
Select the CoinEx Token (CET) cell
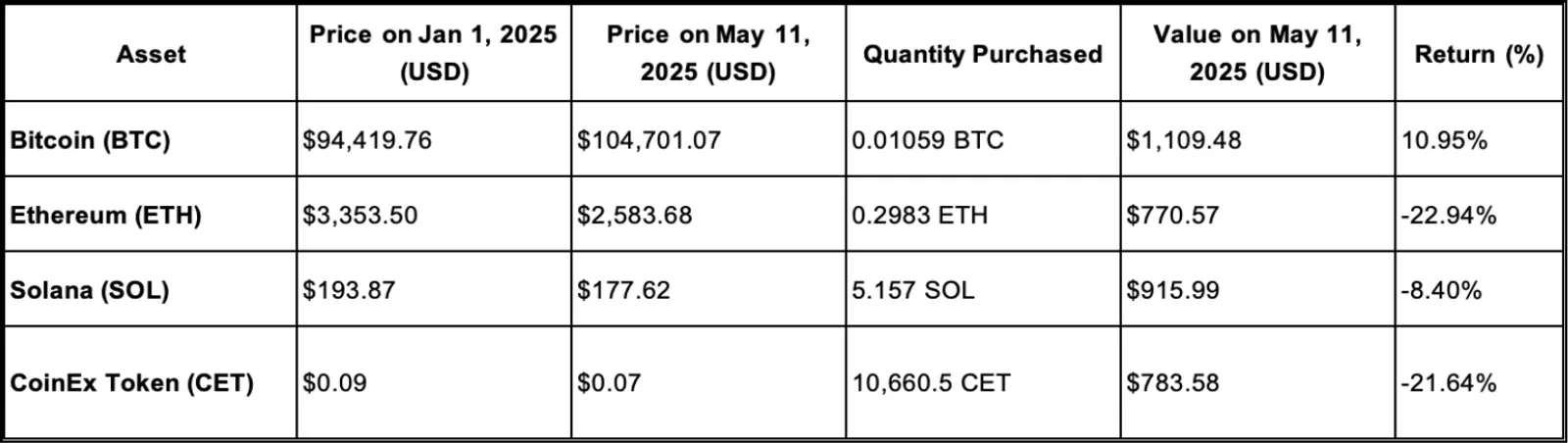pyautogui.click(x=150, y=382)
